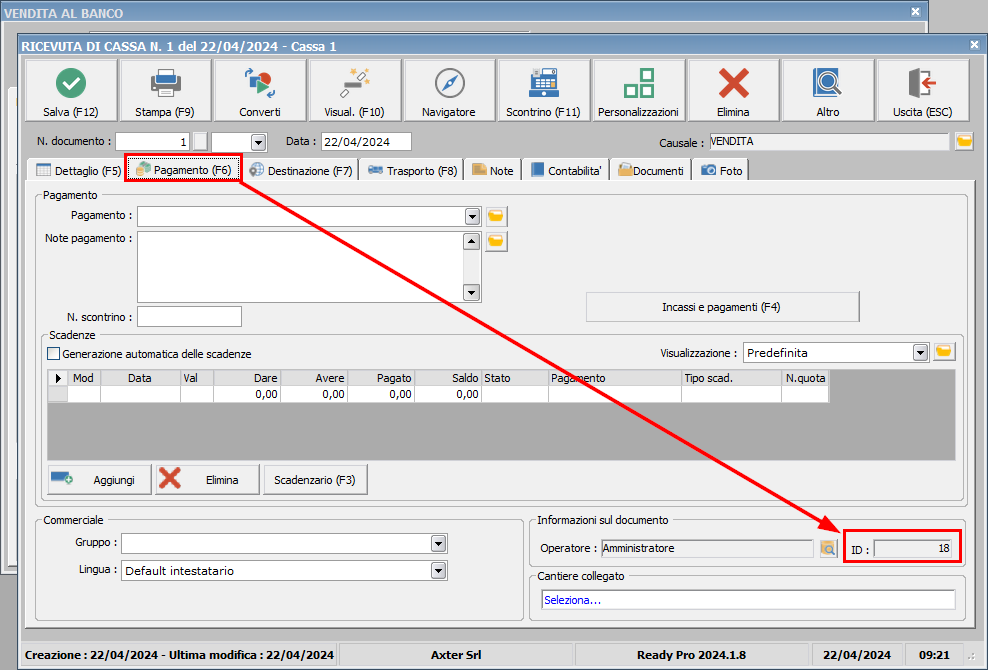Click the Operatore Amministratore field
The height and width of the screenshot is (670, 988).
click(x=707, y=548)
